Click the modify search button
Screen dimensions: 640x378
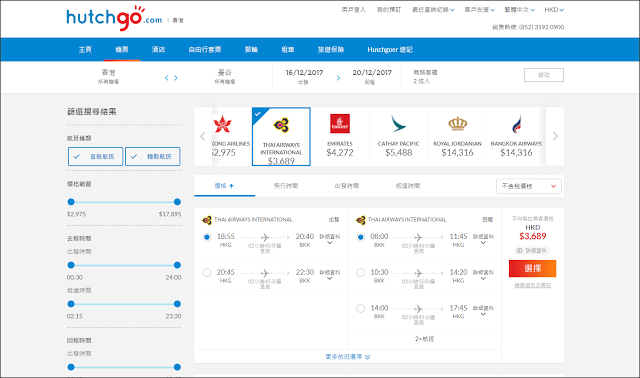click(544, 75)
